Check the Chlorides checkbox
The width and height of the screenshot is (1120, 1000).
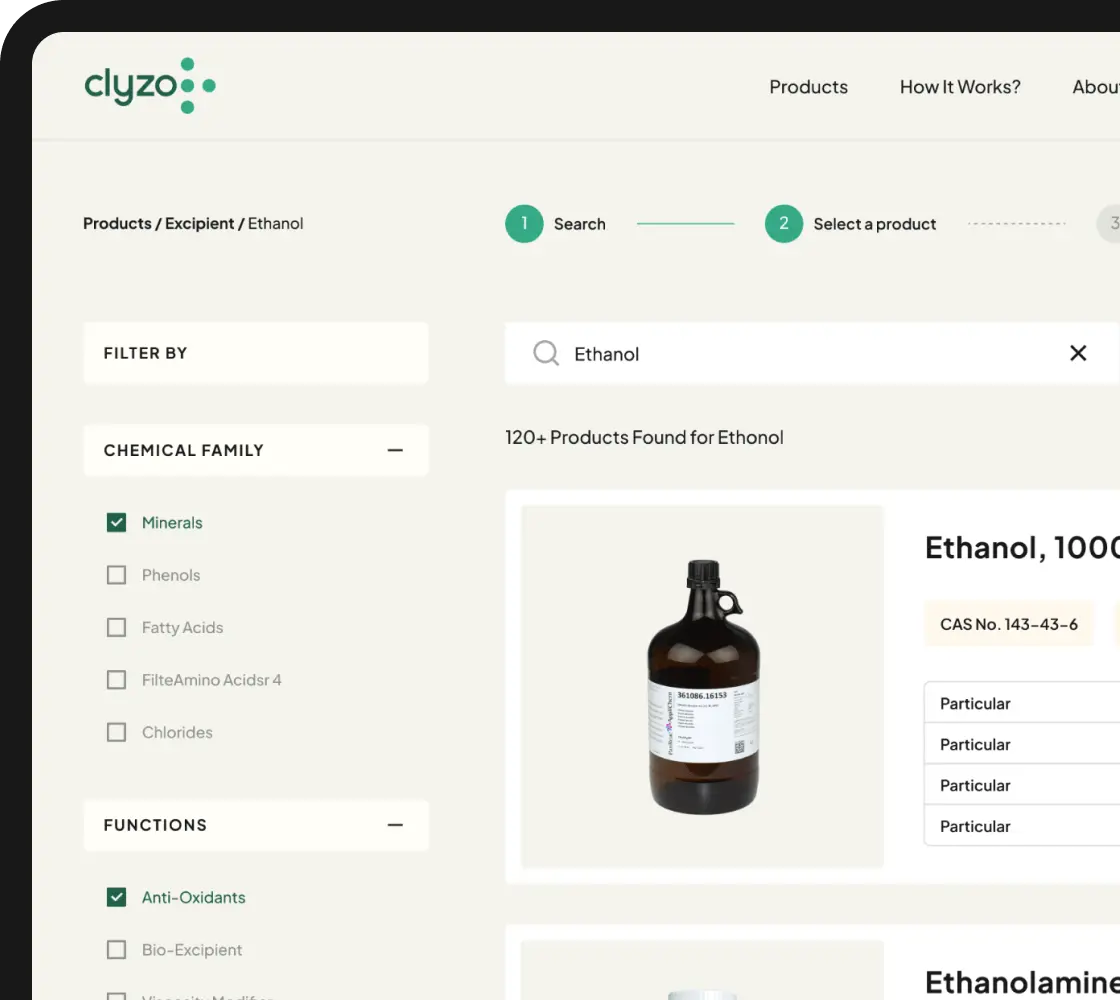tap(116, 732)
